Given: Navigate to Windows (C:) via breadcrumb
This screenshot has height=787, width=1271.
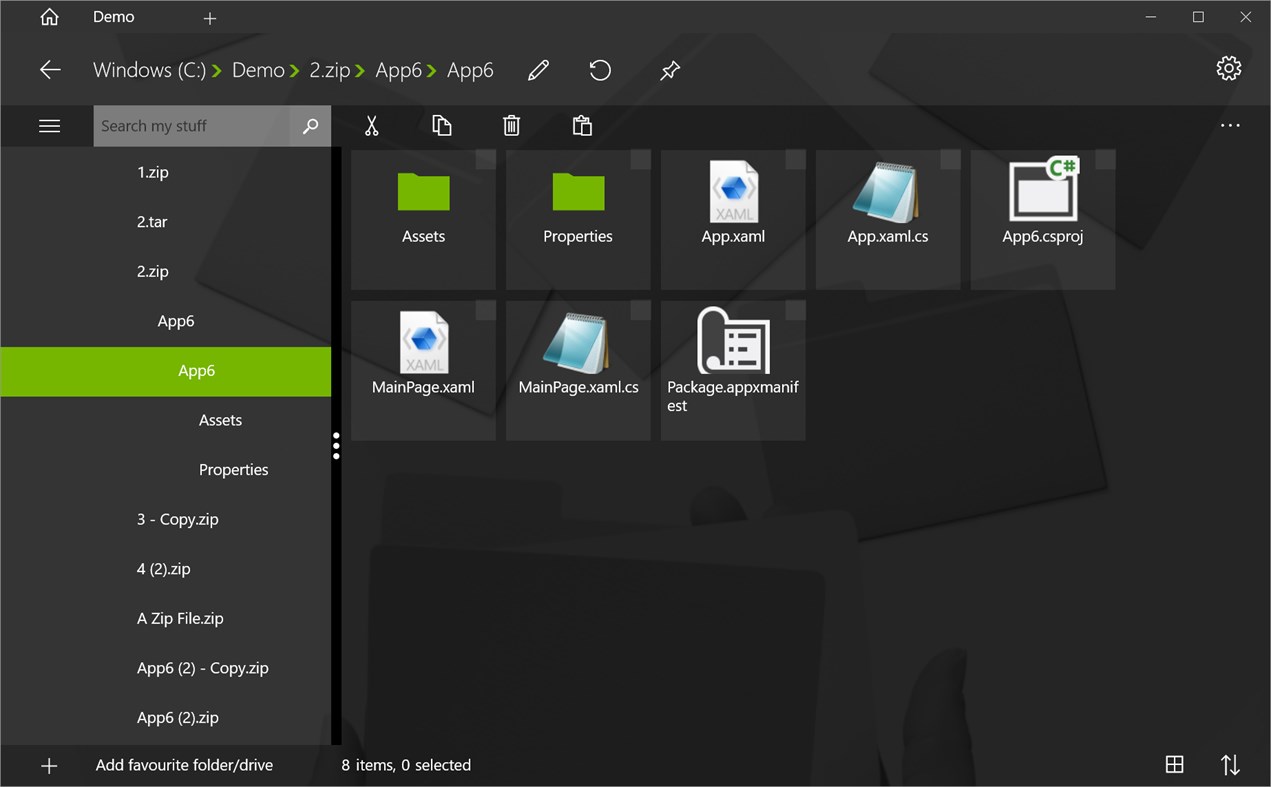Looking at the screenshot, I should point(152,70).
